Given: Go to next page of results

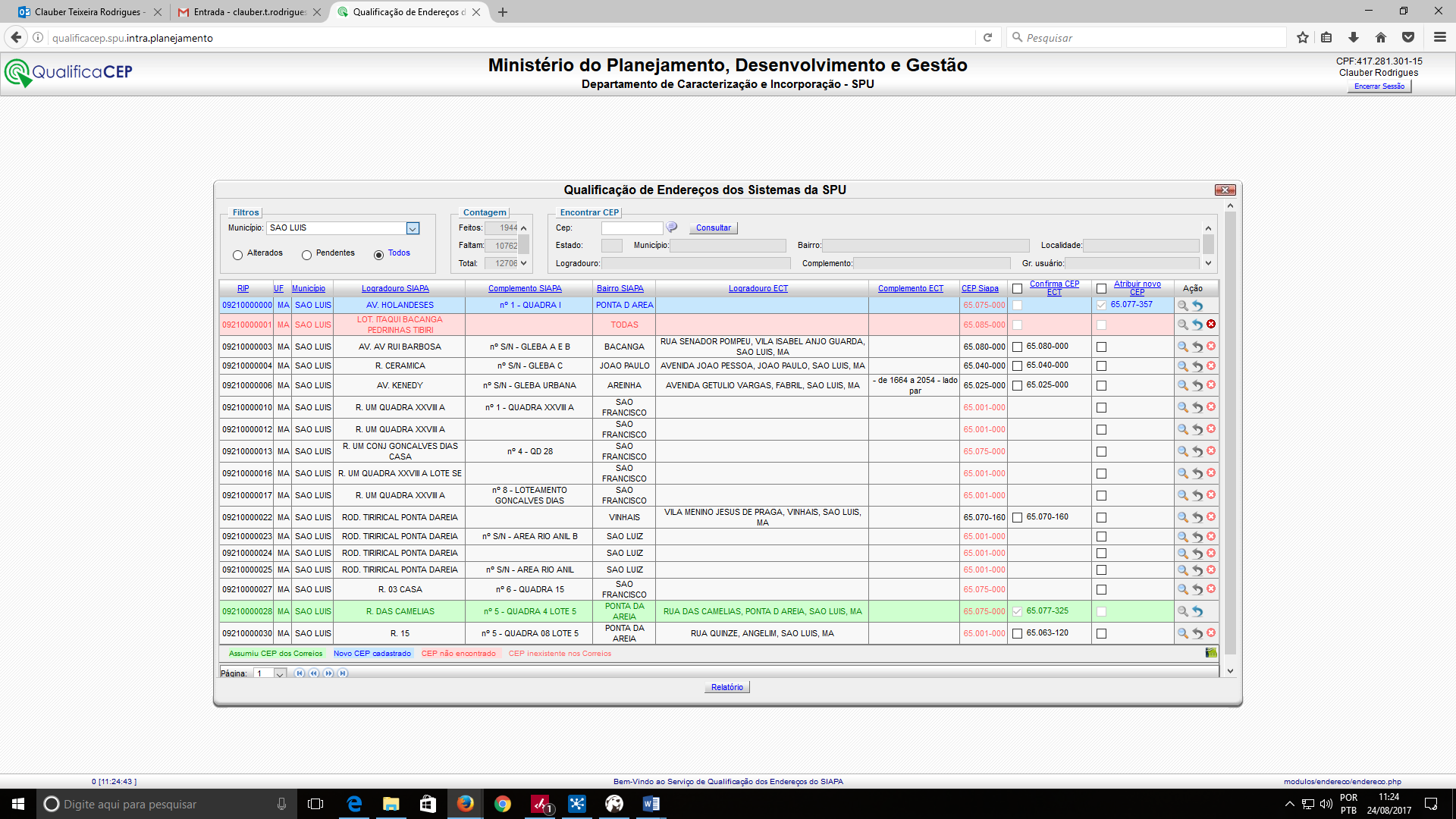Looking at the screenshot, I should coord(328,673).
